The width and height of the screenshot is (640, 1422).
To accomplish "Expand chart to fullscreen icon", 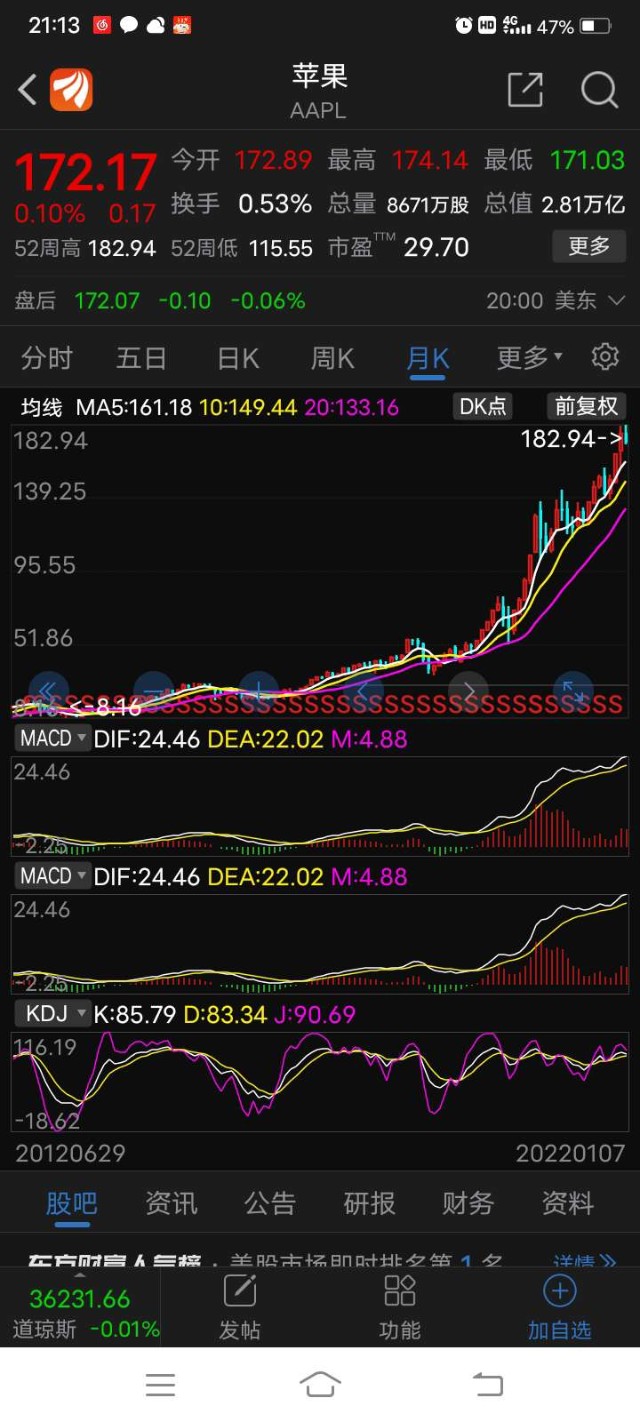I will (x=573, y=691).
